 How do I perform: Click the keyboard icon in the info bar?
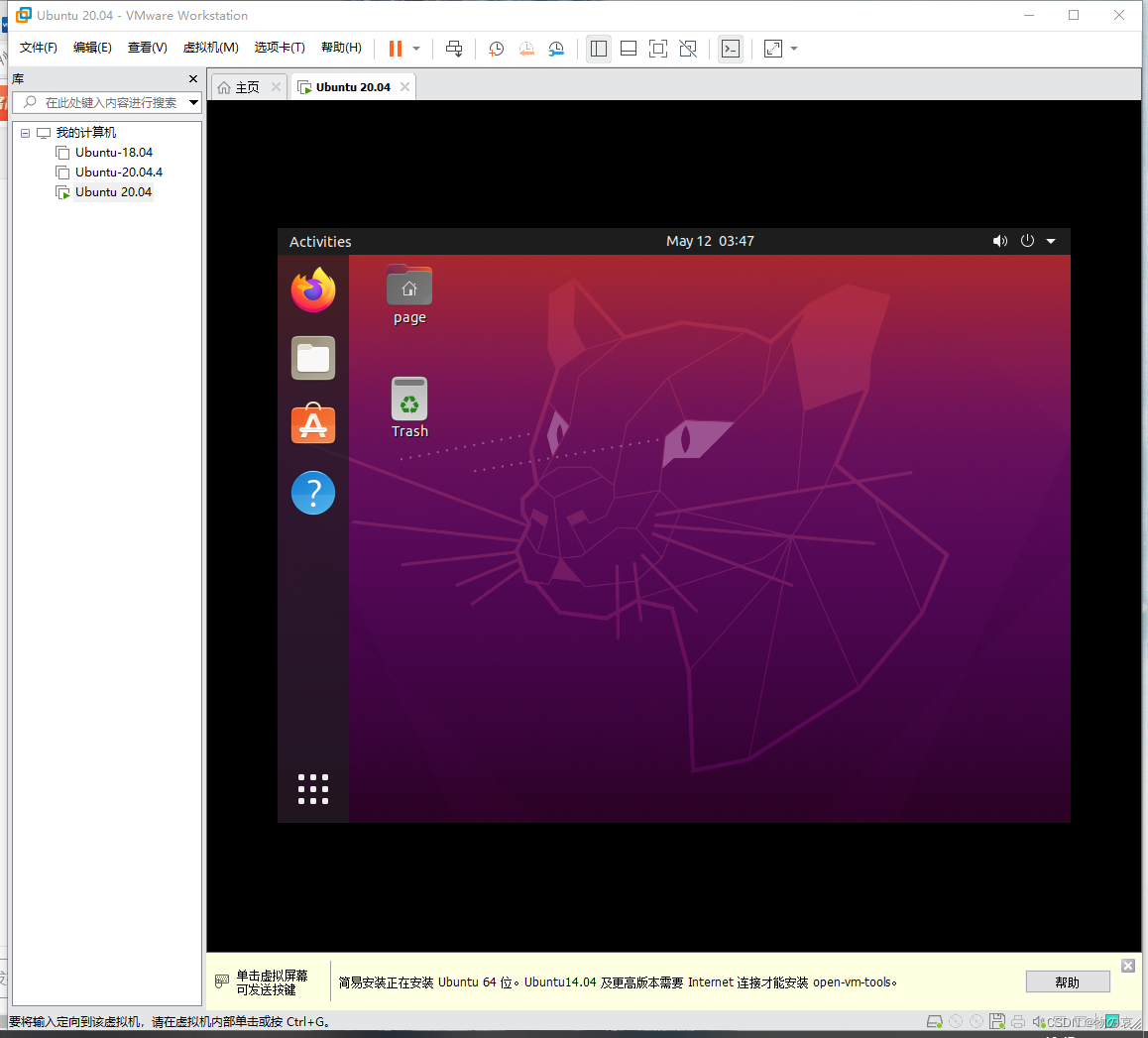[x=222, y=980]
